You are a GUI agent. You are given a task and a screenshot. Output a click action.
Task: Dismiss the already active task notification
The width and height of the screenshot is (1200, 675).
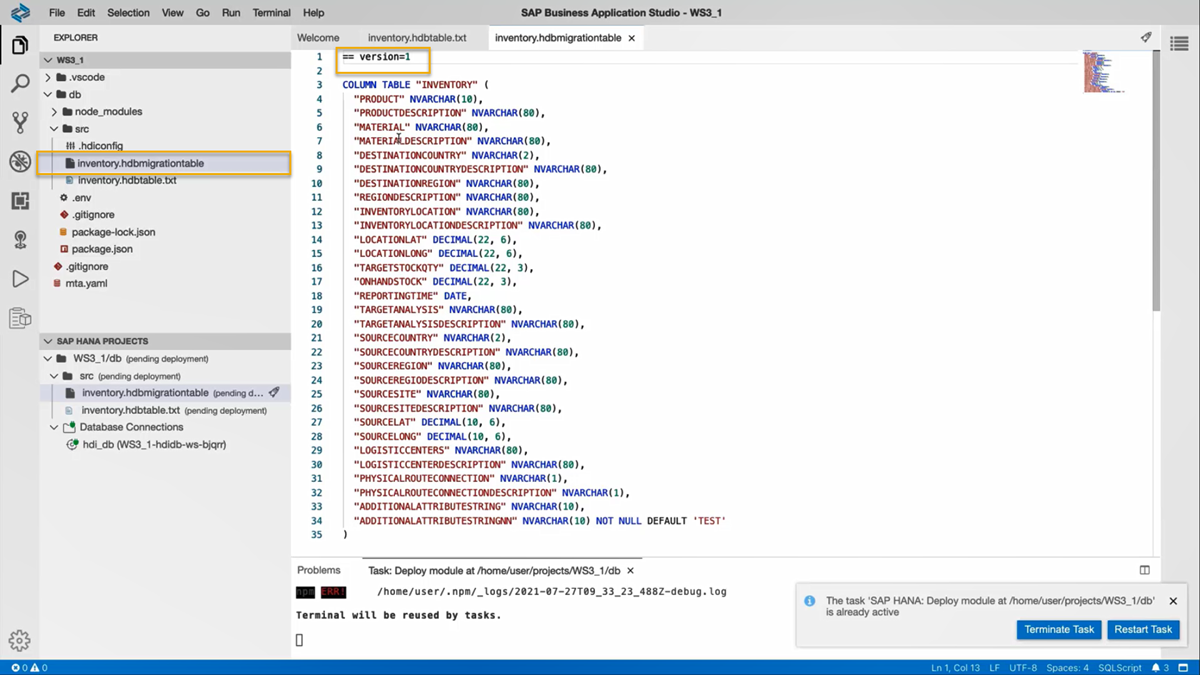pos(1173,601)
